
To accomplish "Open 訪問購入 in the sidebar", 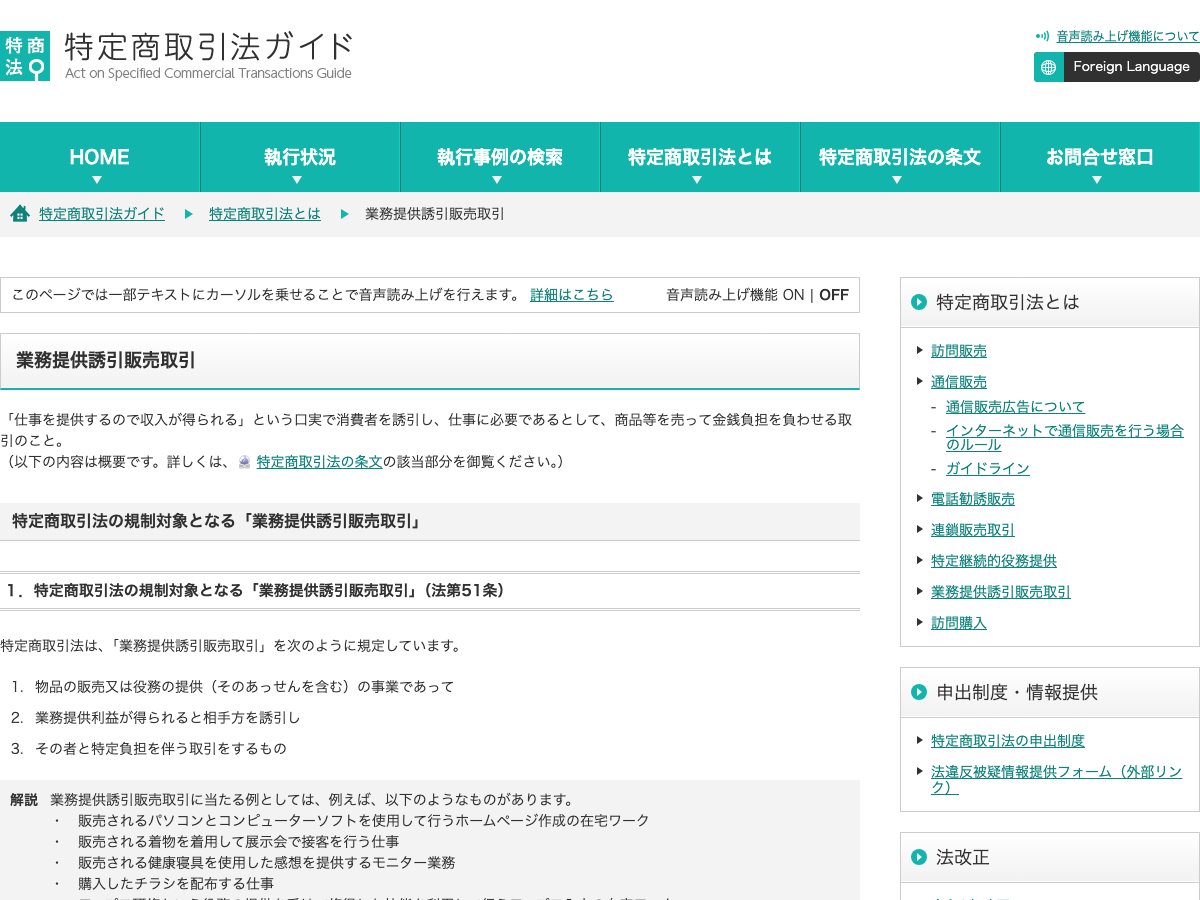I will [959, 623].
